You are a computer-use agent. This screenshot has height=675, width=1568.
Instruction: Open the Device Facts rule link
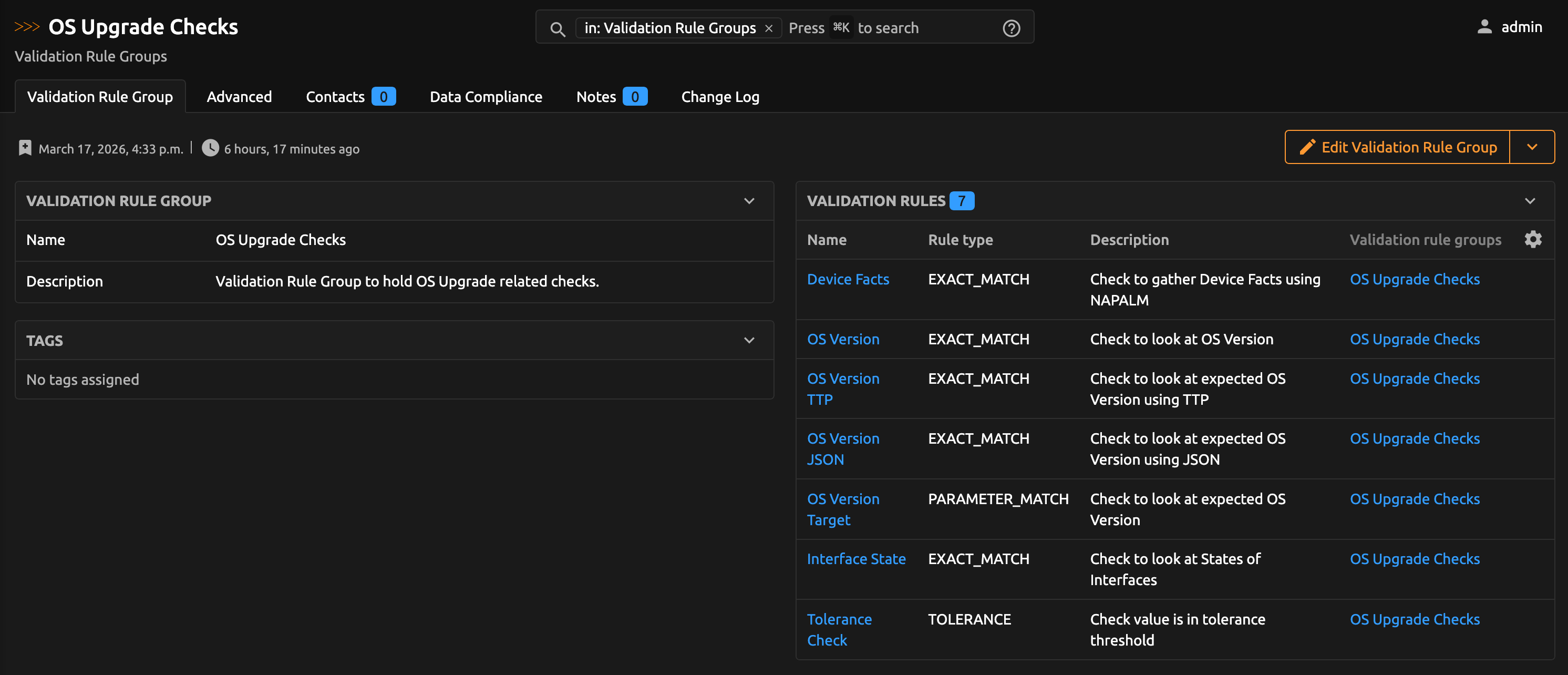tap(848, 279)
